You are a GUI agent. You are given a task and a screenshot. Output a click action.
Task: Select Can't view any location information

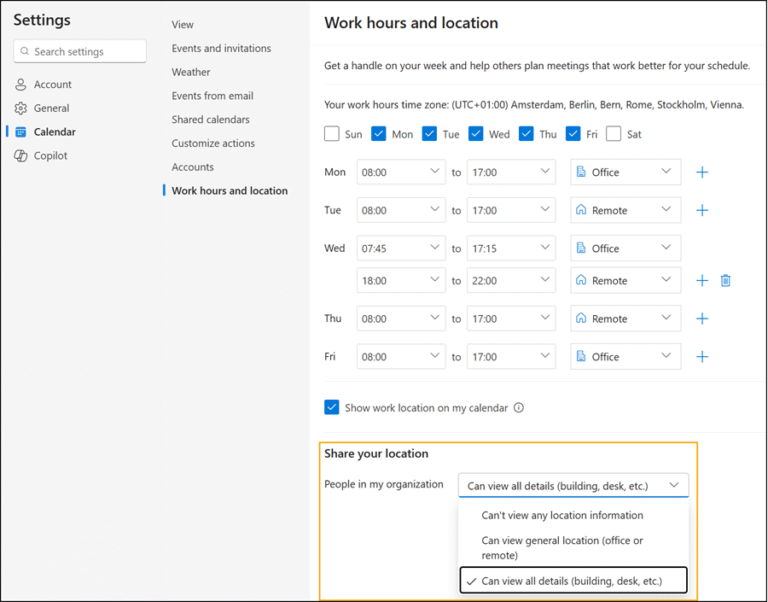click(562, 516)
